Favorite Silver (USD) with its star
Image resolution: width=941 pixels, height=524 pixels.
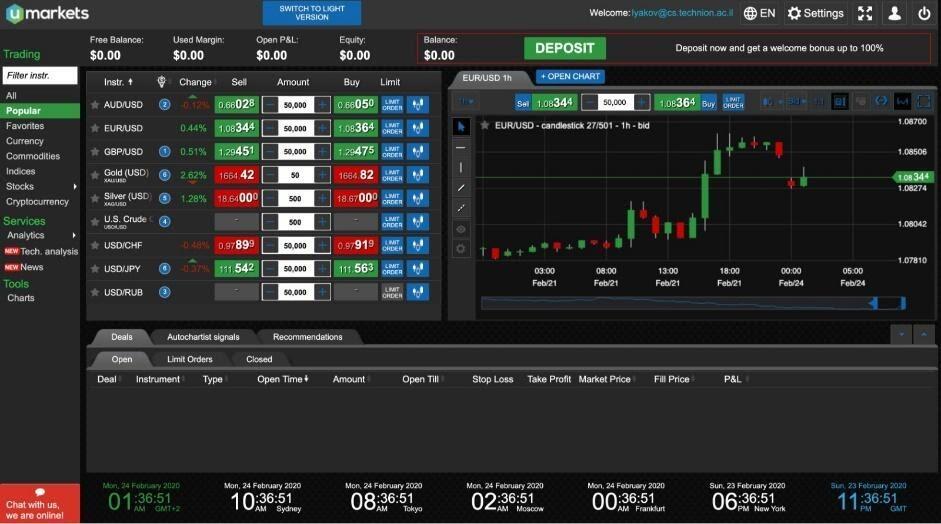tap(95, 198)
